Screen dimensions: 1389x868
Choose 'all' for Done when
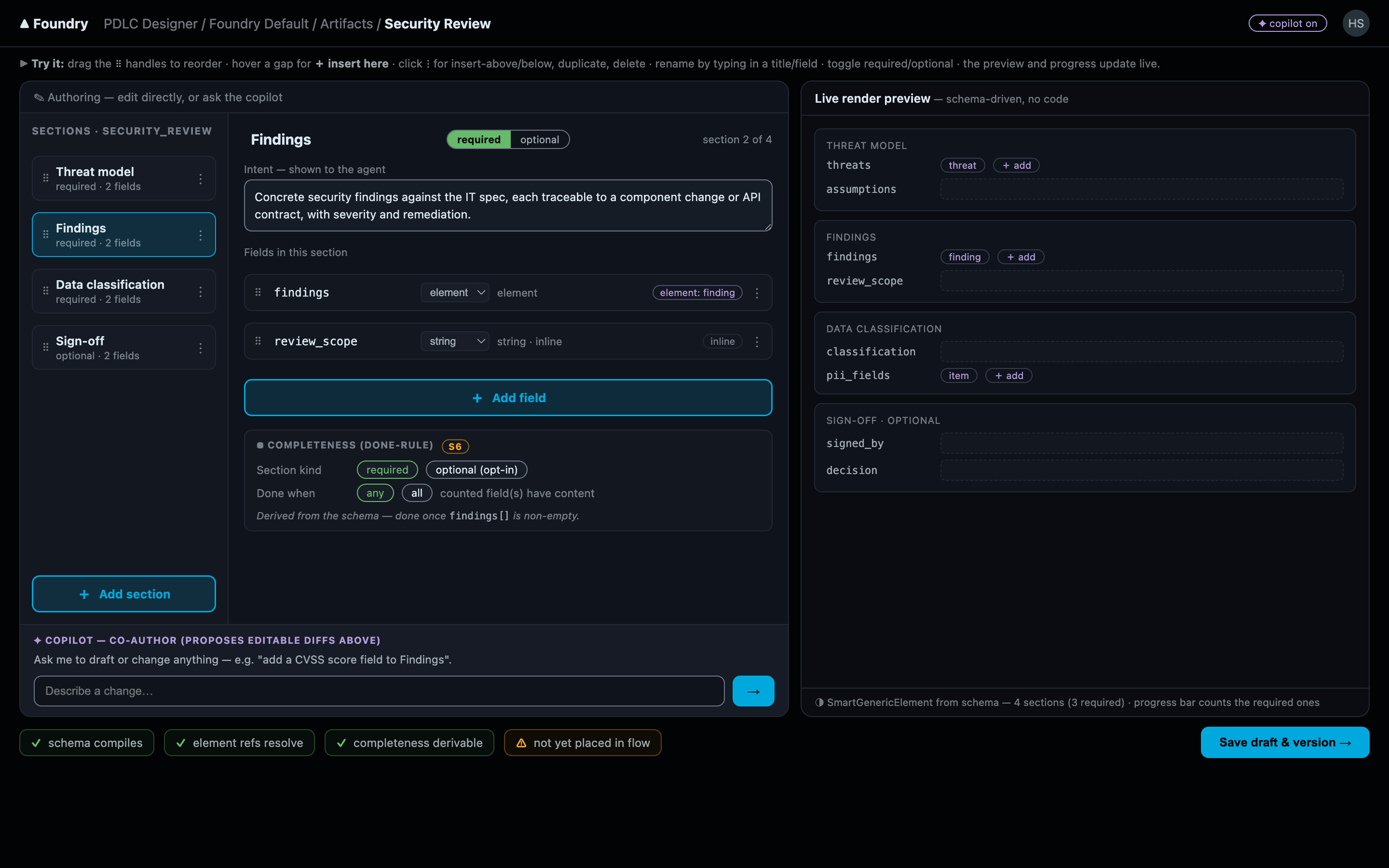(417, 493)
